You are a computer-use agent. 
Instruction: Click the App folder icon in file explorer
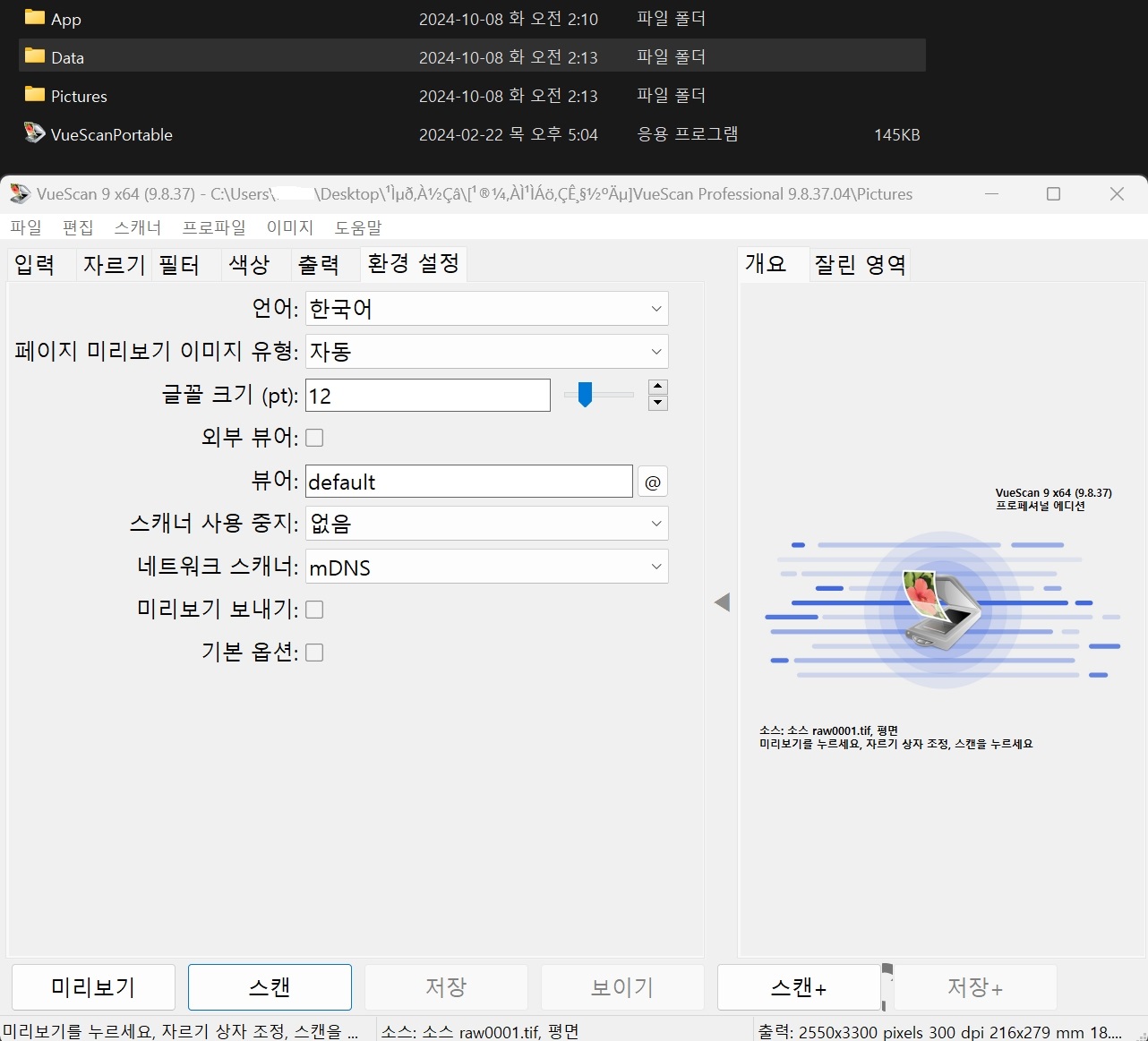pos(35,17)
